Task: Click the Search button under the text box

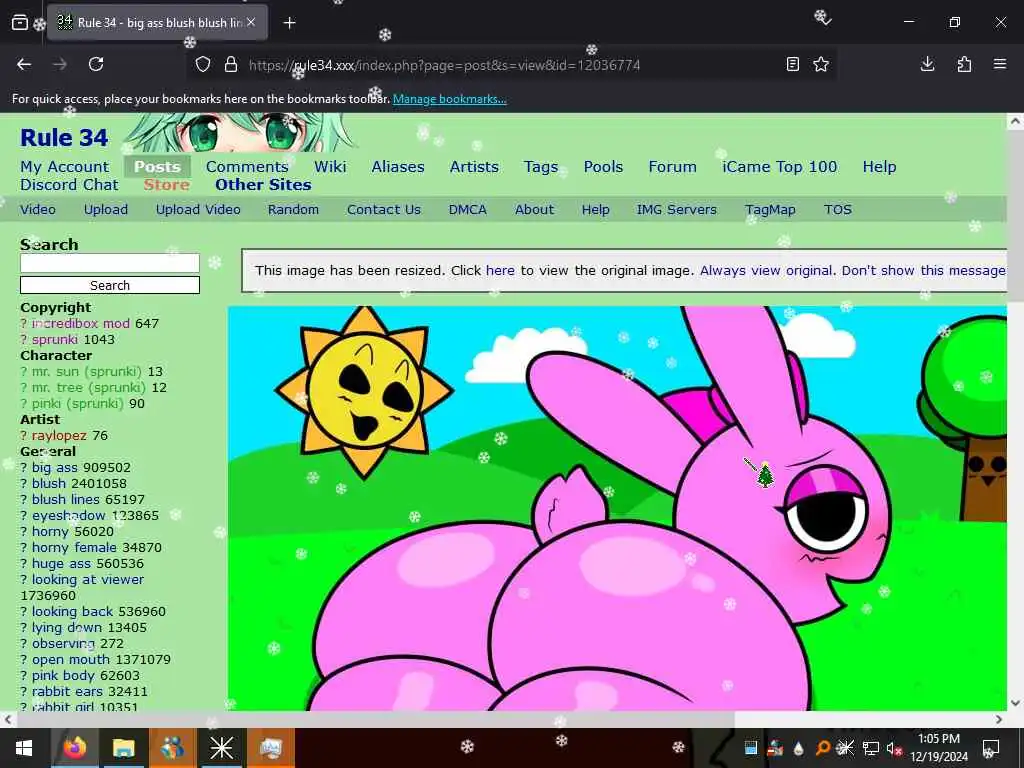Action: [x=110, y=285]
